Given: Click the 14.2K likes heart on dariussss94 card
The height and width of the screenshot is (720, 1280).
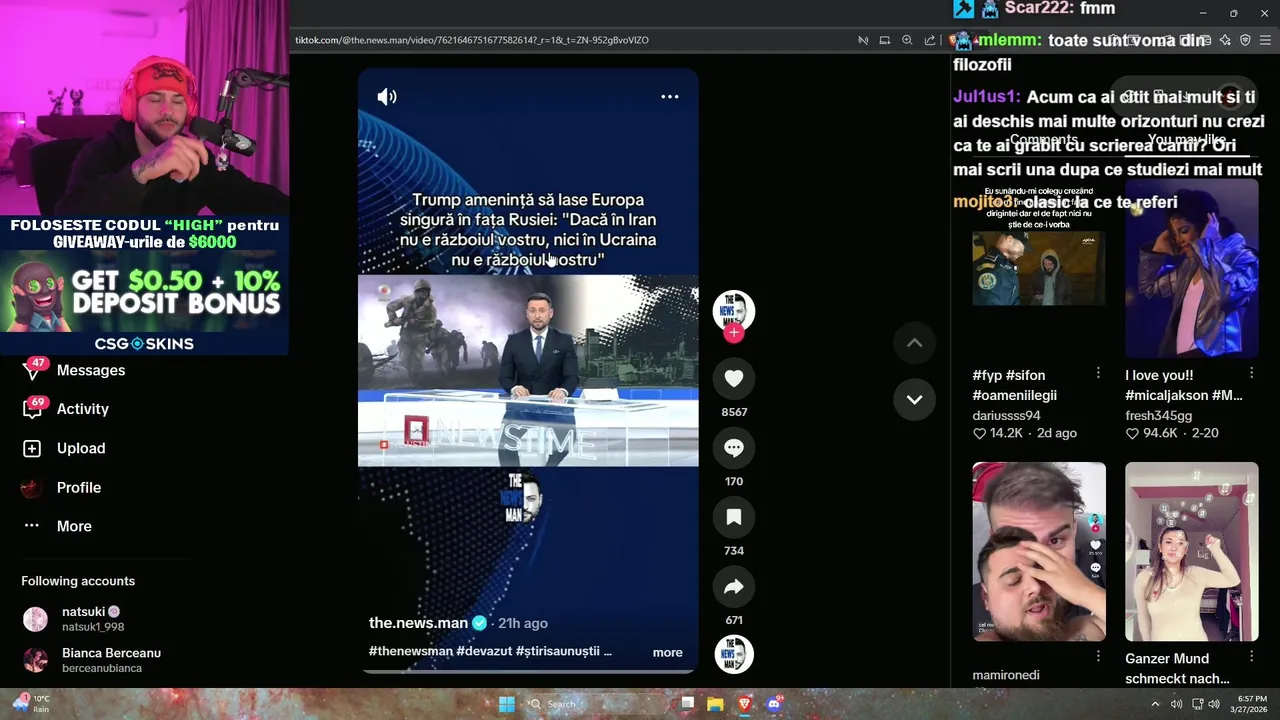Looking at the screenshot, I should (979, 434).
